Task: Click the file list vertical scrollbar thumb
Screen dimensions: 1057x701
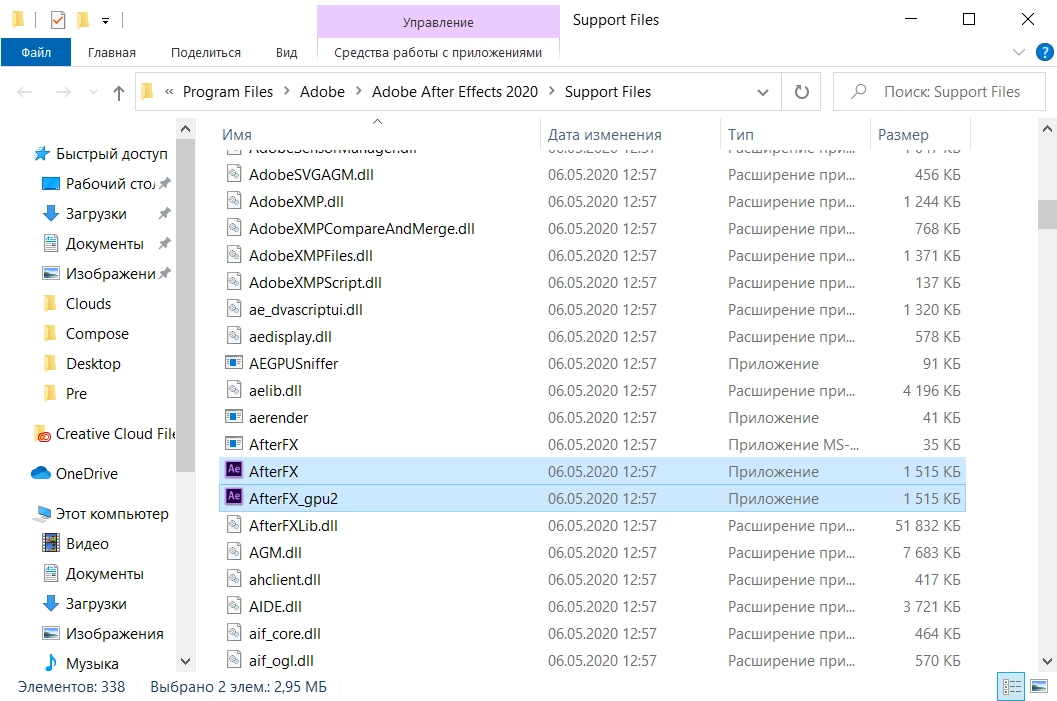Action: pyautogui.click(x=1047, y=214)
